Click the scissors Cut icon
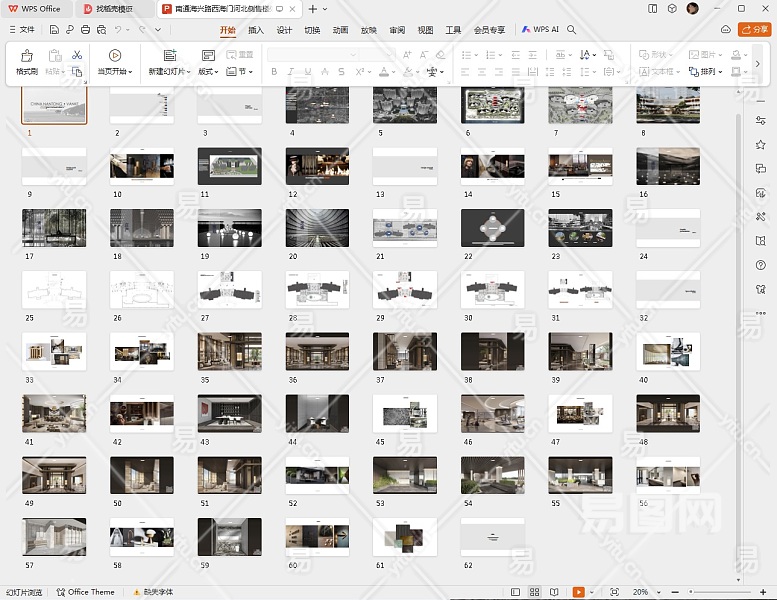 pyautogui.click(x=77, y=54)
